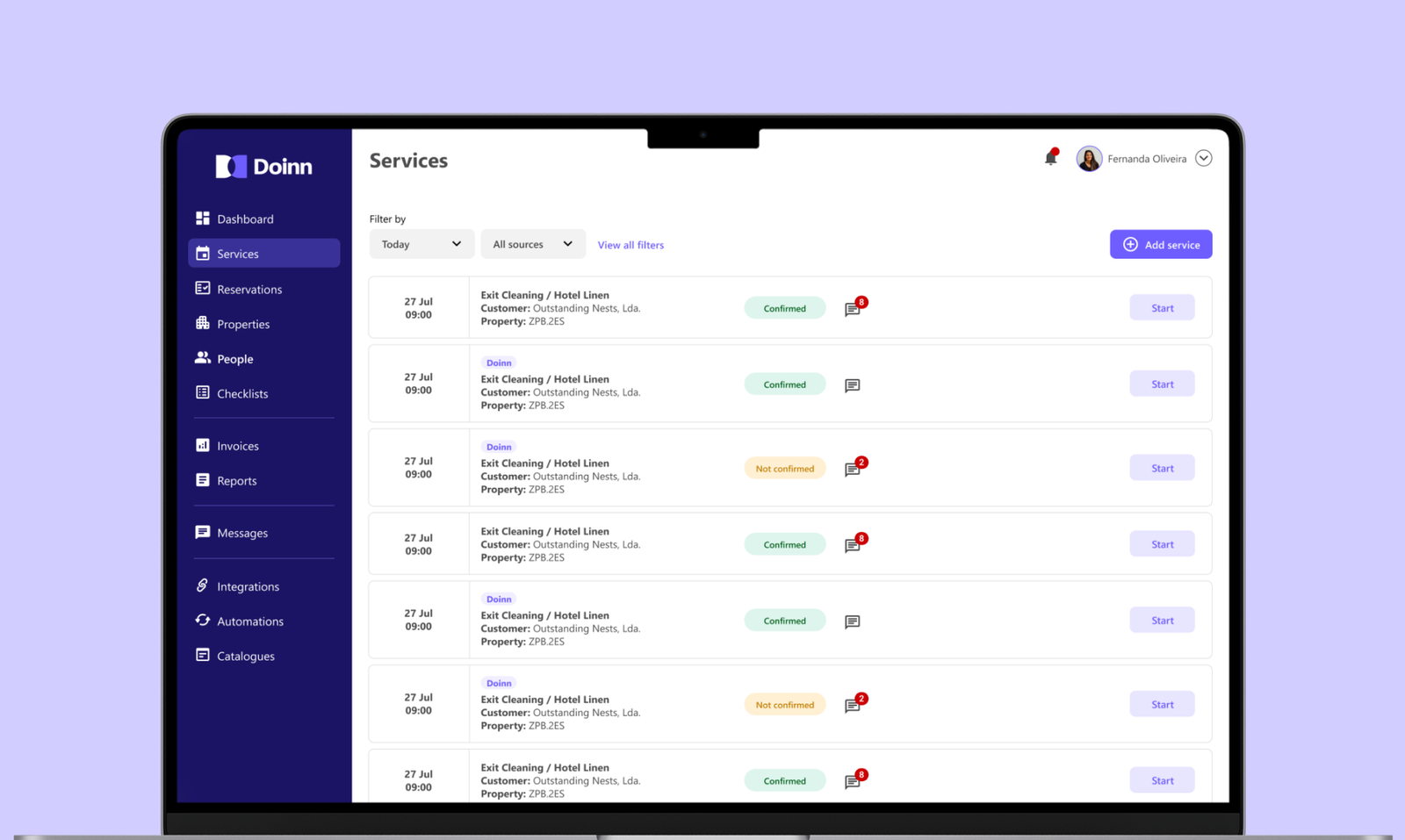Click the Add service button

click(x=1161, y=244)
